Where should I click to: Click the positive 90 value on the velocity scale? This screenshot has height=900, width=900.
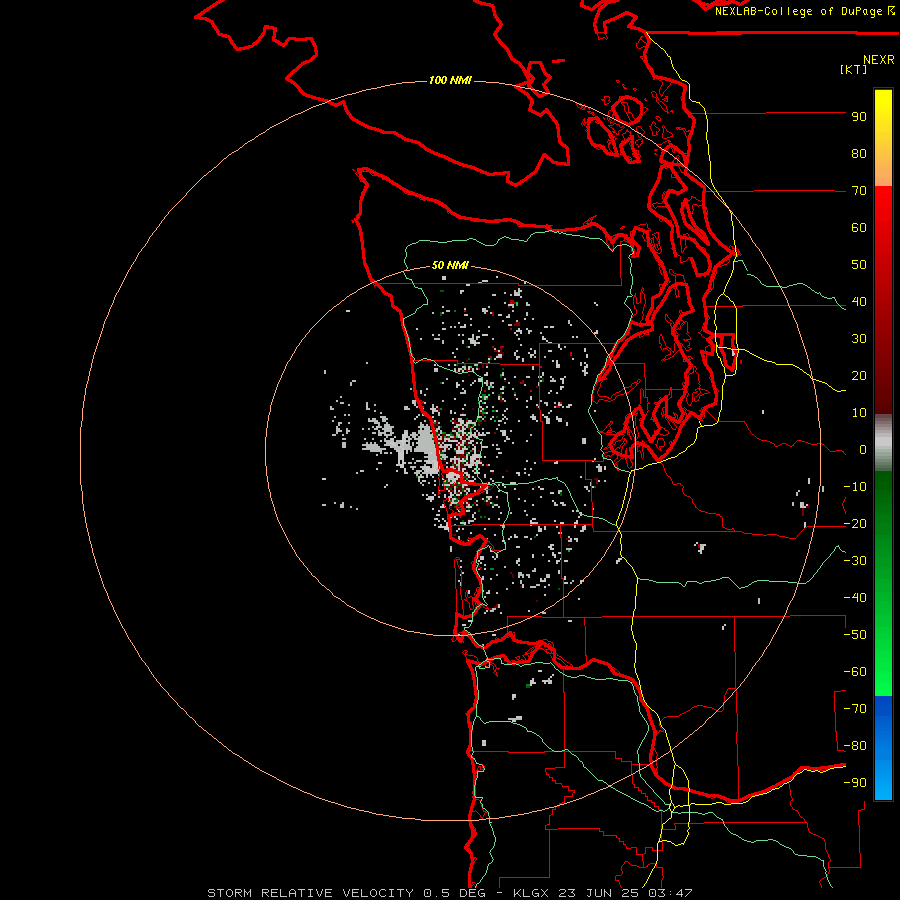click(859, 117)
